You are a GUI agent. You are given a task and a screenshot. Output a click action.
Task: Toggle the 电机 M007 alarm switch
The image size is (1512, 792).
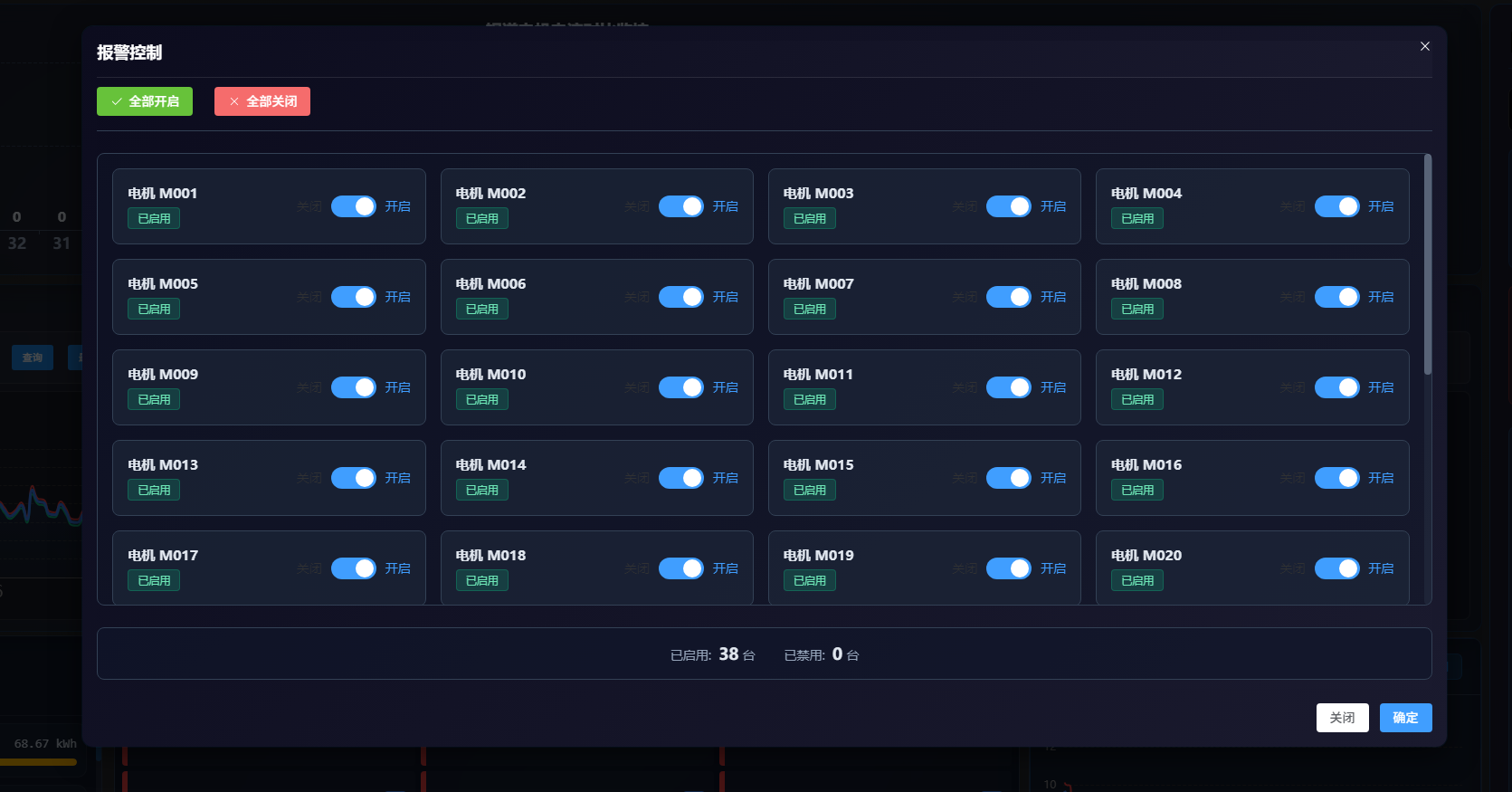(1008, 297)
